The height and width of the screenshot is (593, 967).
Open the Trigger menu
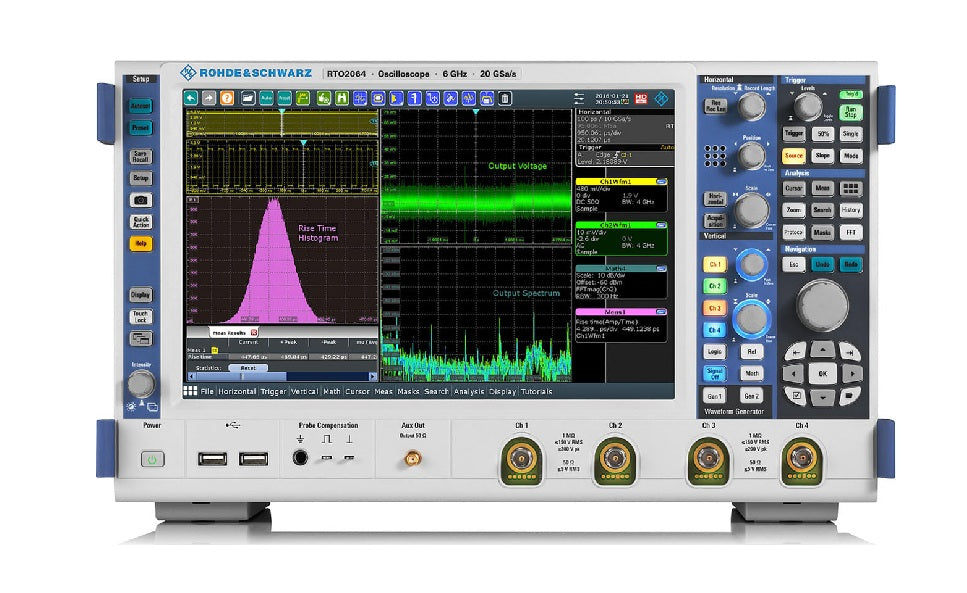(273, 391)
